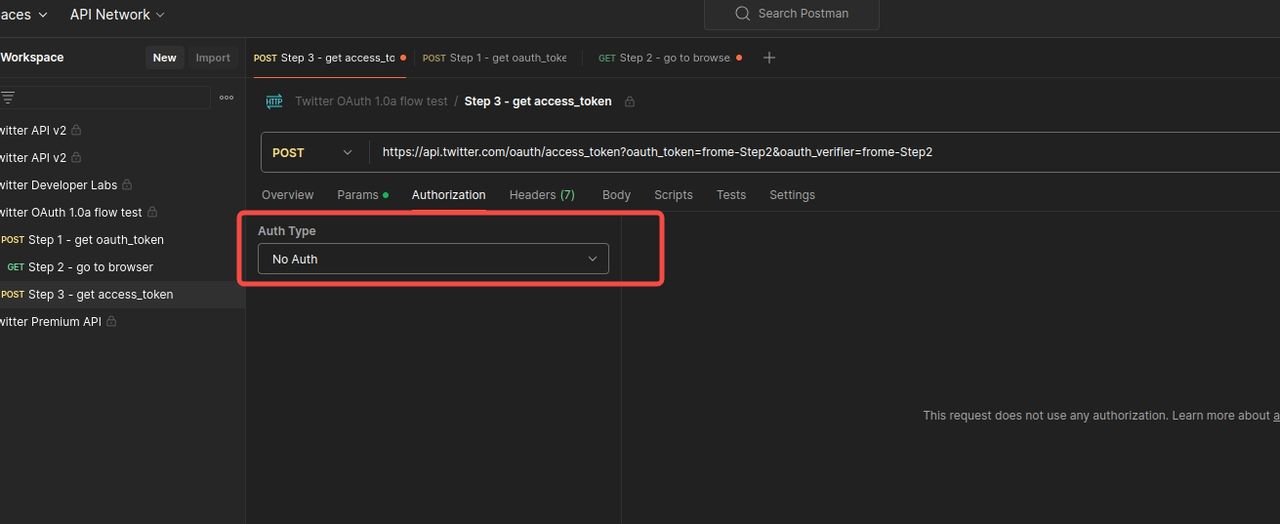Select the Authorization tab

pos(449,195)
